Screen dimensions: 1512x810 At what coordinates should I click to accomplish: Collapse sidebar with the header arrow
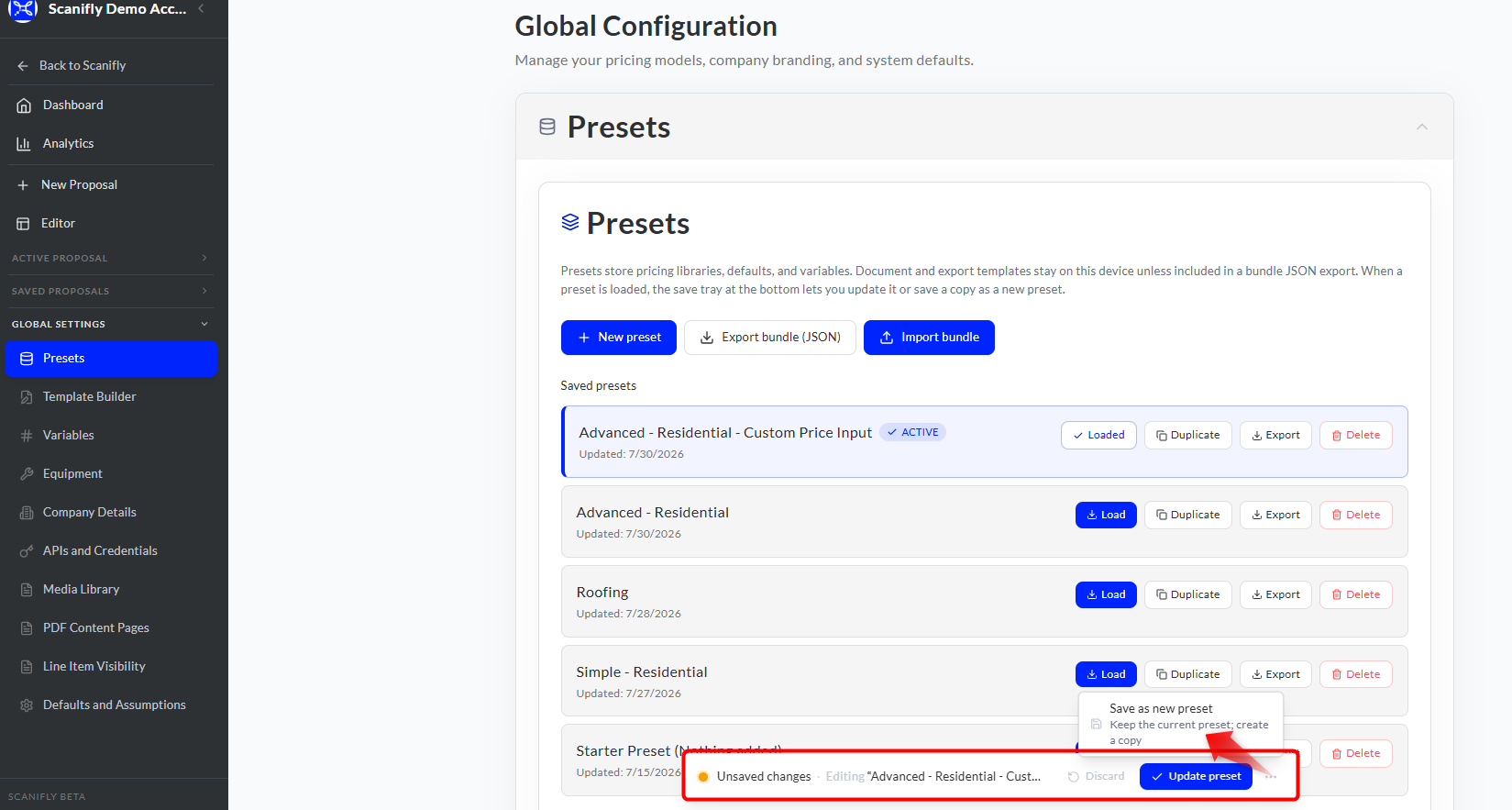coord(201,8)
